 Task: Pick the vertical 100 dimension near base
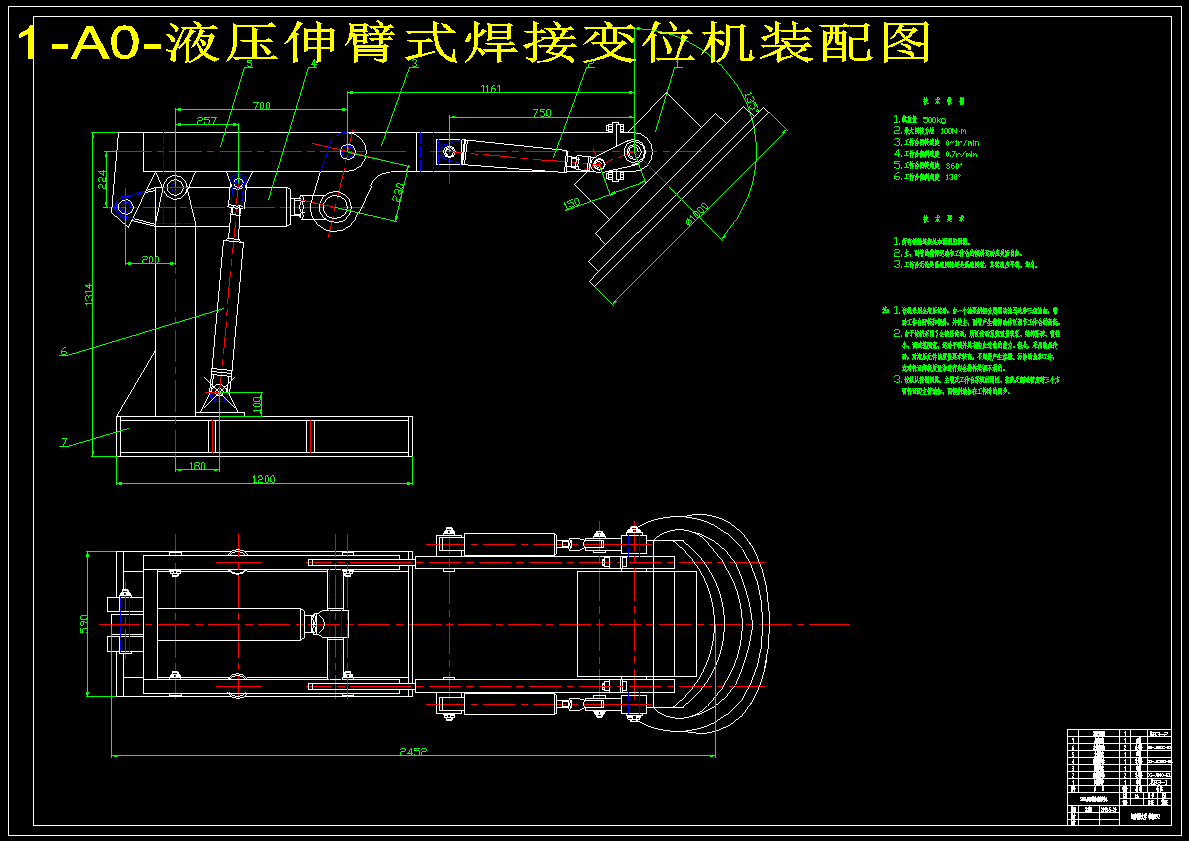256,403
